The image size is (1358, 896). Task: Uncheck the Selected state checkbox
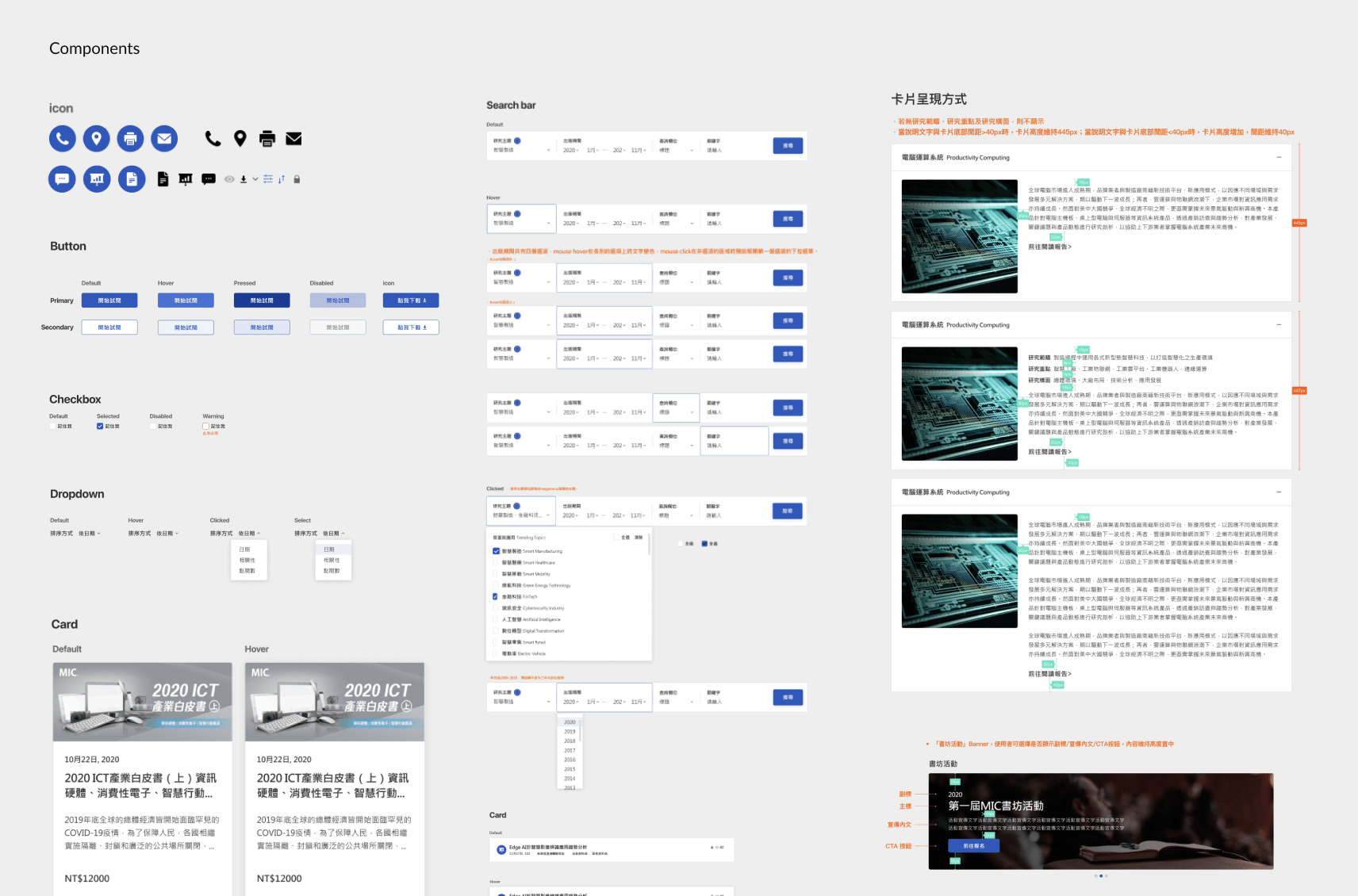pos(100,427)
